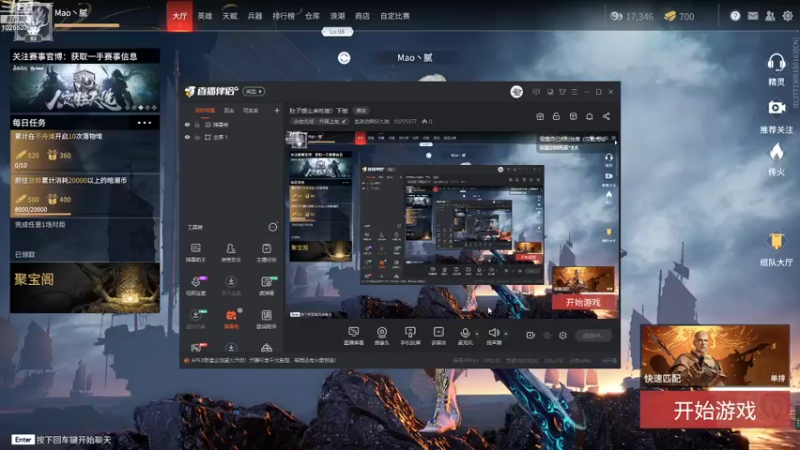Open the friends icon in game header

pyautogui.click(x=770, y=16)
